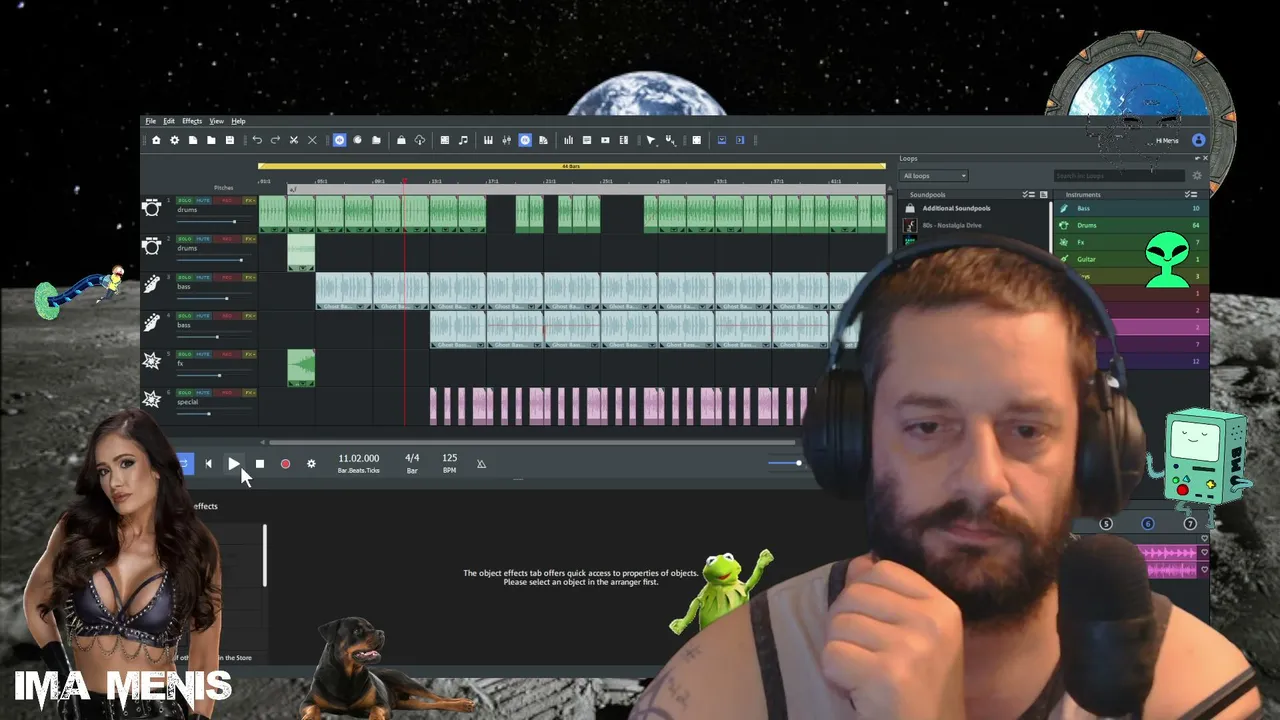Arm recording on track 6 special
This screenshot has height=720, width=1280.
[227, 393]
